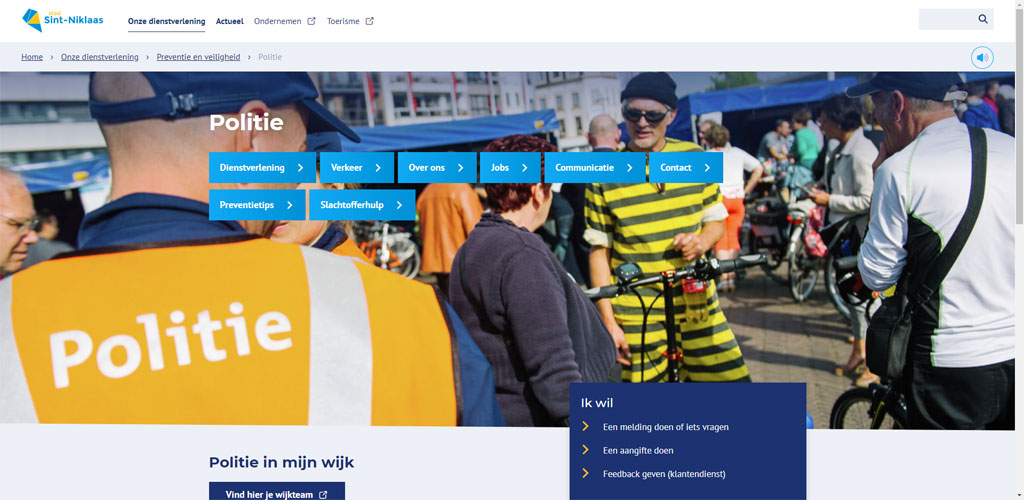Click the chevron on Communicatie button
The image size is (1024, 500).
tap(630, 168)
